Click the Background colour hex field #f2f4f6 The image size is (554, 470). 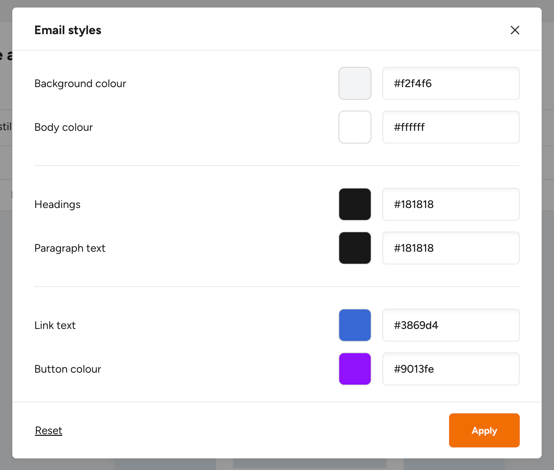[451, 83]
